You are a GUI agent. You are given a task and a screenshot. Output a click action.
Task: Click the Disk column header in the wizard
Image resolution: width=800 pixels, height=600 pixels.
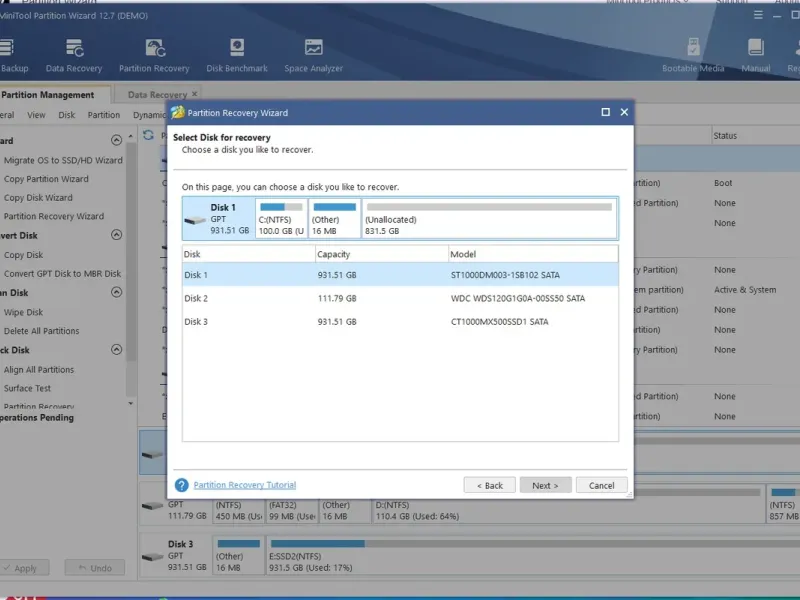248,254
